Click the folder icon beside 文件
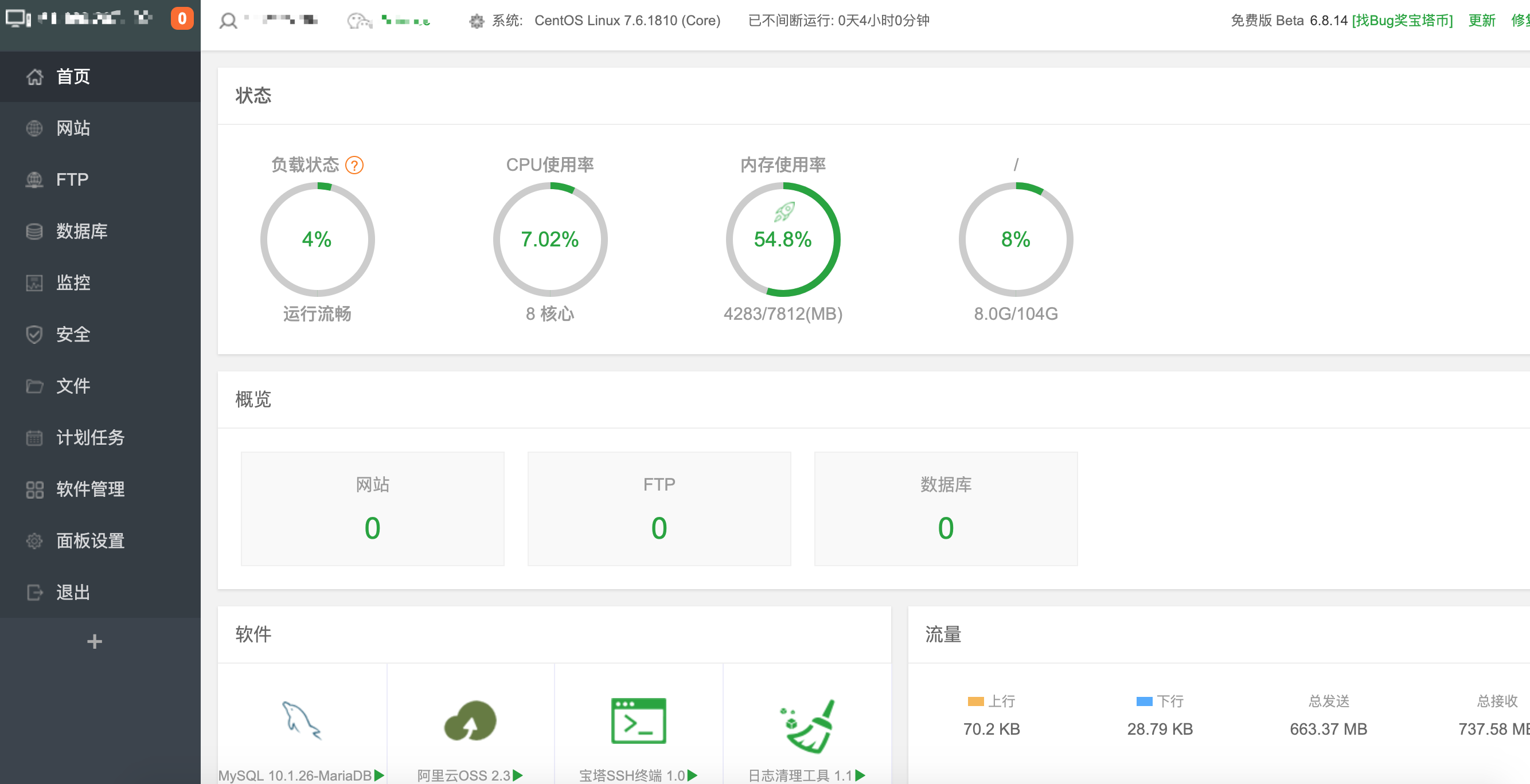 [x=34, y=386]
